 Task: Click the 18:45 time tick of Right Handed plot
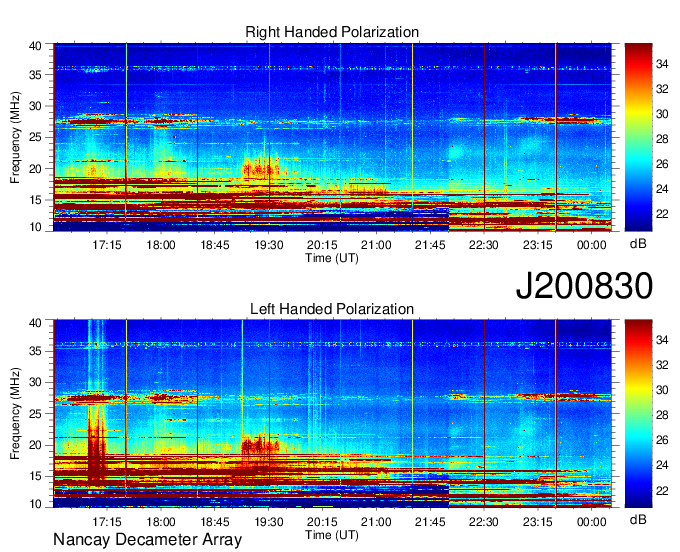tap(215, 245)
